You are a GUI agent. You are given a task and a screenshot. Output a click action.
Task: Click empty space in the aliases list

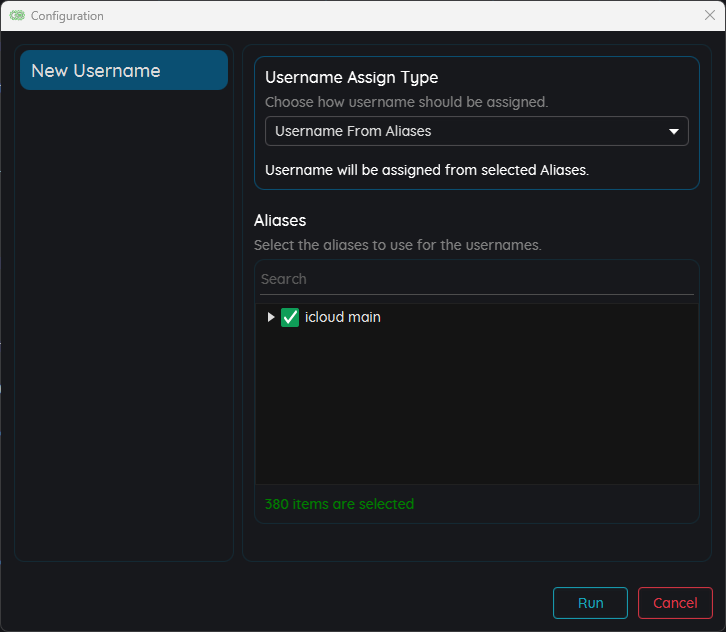click(x=476, y=410)
